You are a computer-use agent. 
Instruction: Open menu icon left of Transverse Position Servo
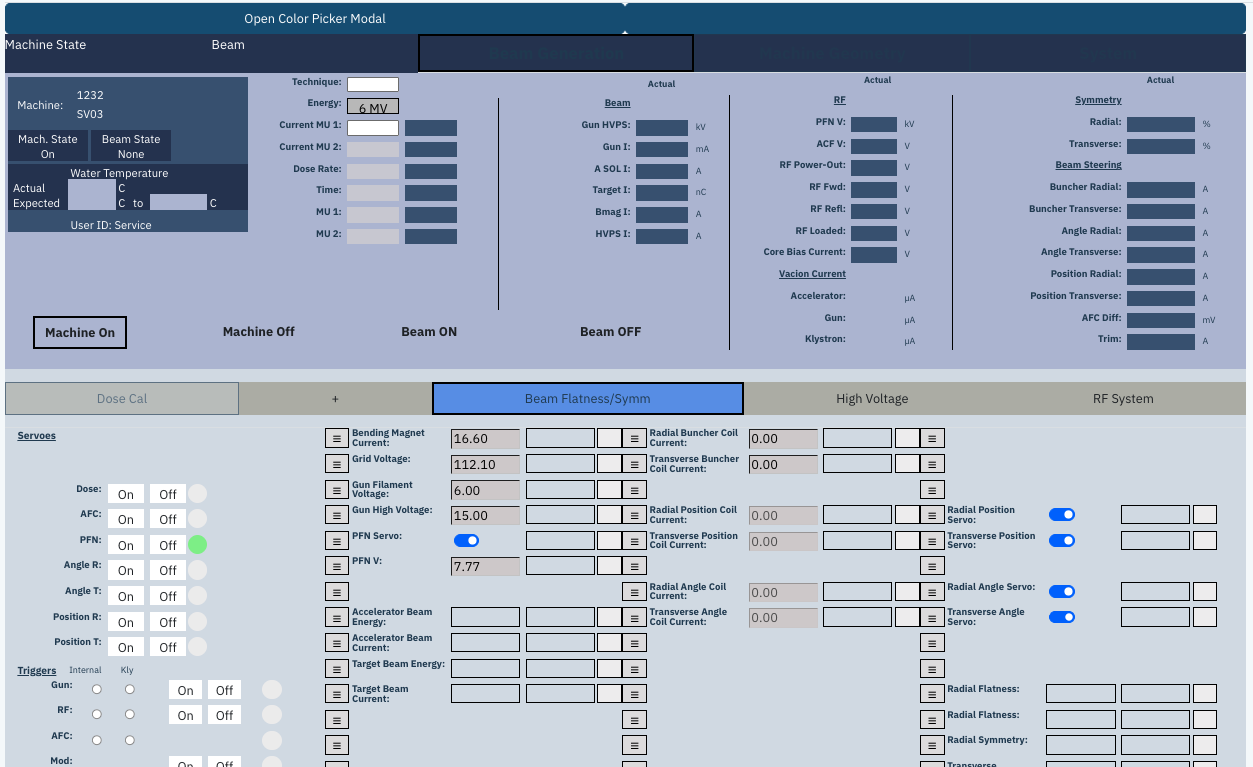point(932,541)
